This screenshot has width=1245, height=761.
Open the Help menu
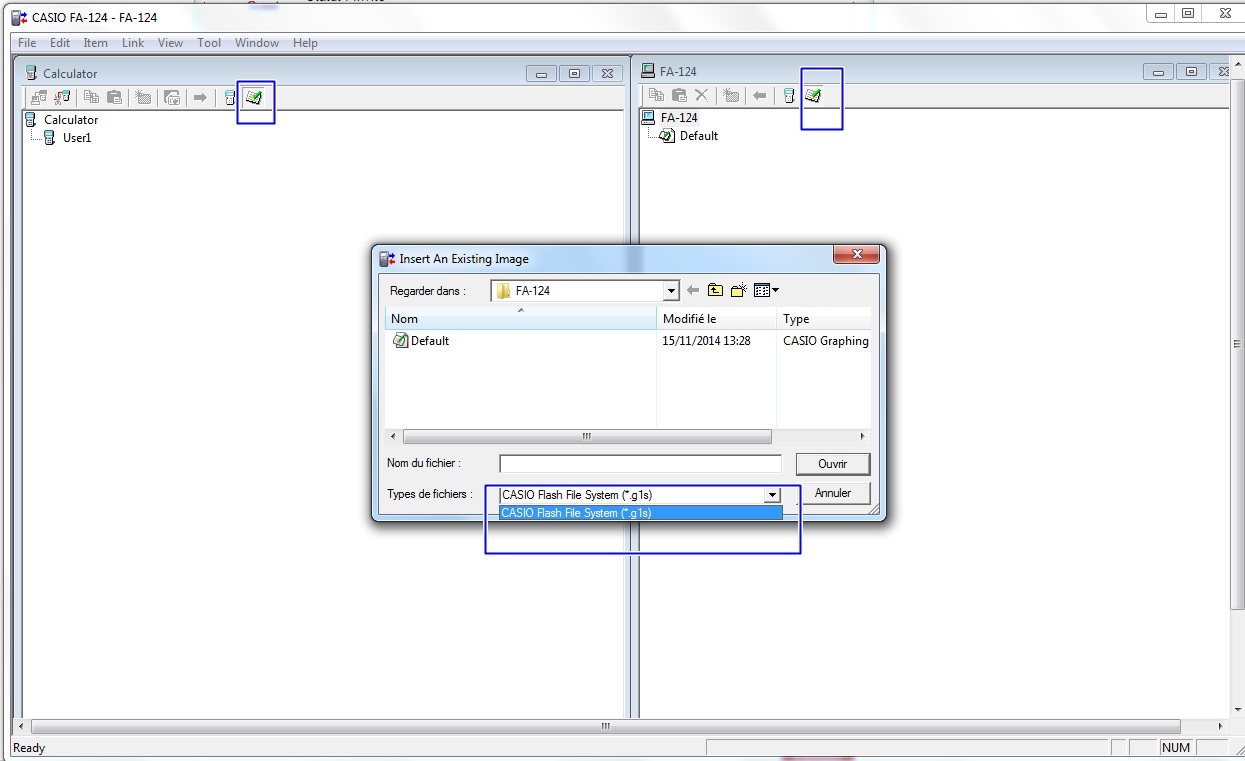click(x=305, y=43)
